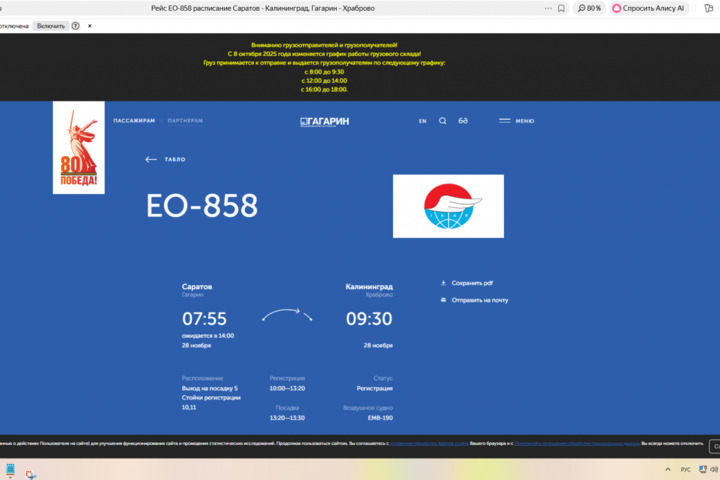This screenshot has width=720, height=480.
Task: Select the Пассажирам tab
Action: [134, 121]
